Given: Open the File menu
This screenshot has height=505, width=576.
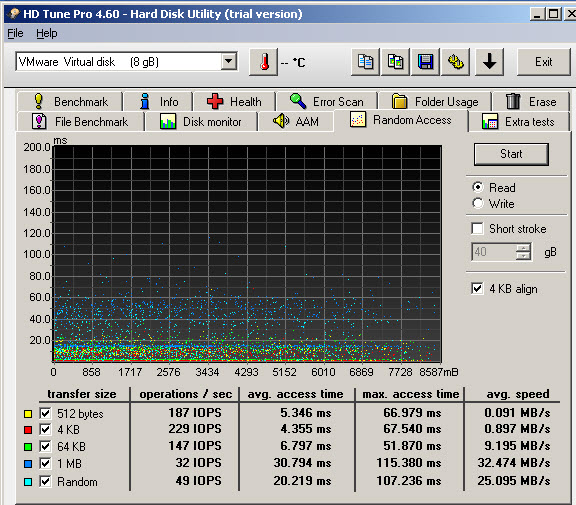Looking at the screenshot, I should [15, 33].
